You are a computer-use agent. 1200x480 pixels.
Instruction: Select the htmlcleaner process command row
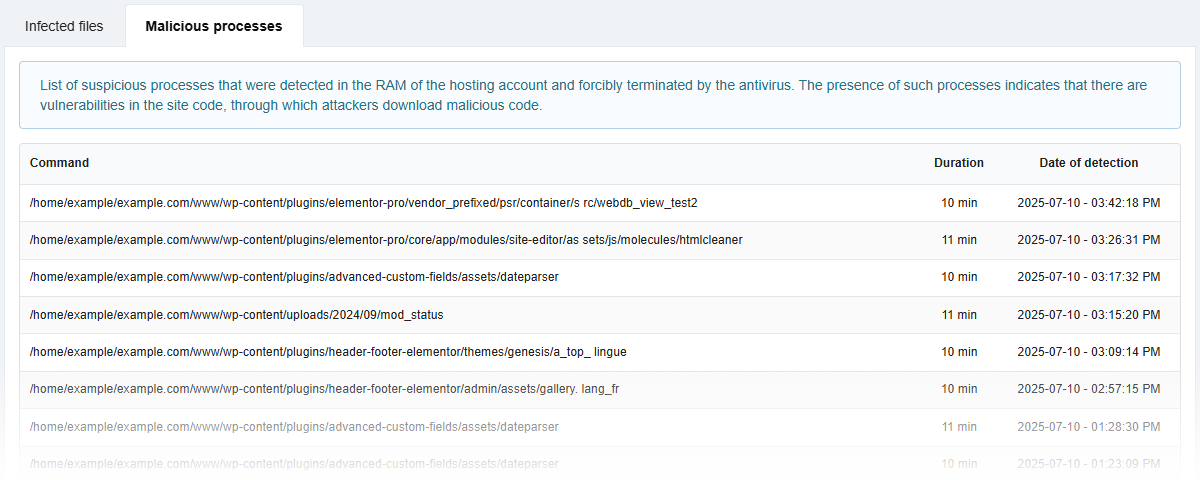click(386, 240)
